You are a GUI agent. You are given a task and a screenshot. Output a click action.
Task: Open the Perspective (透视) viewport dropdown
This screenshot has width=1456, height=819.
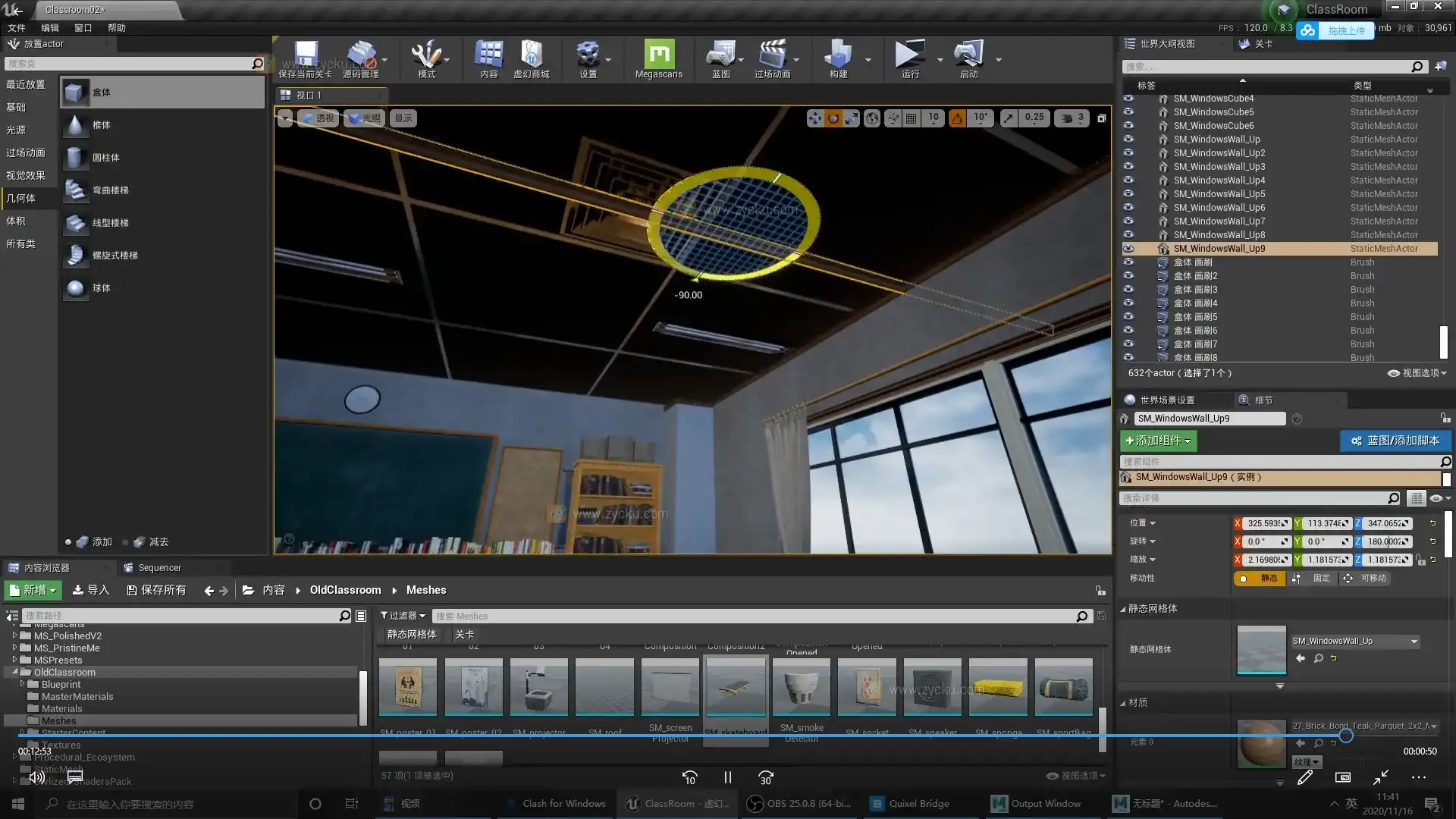[318, 118]
